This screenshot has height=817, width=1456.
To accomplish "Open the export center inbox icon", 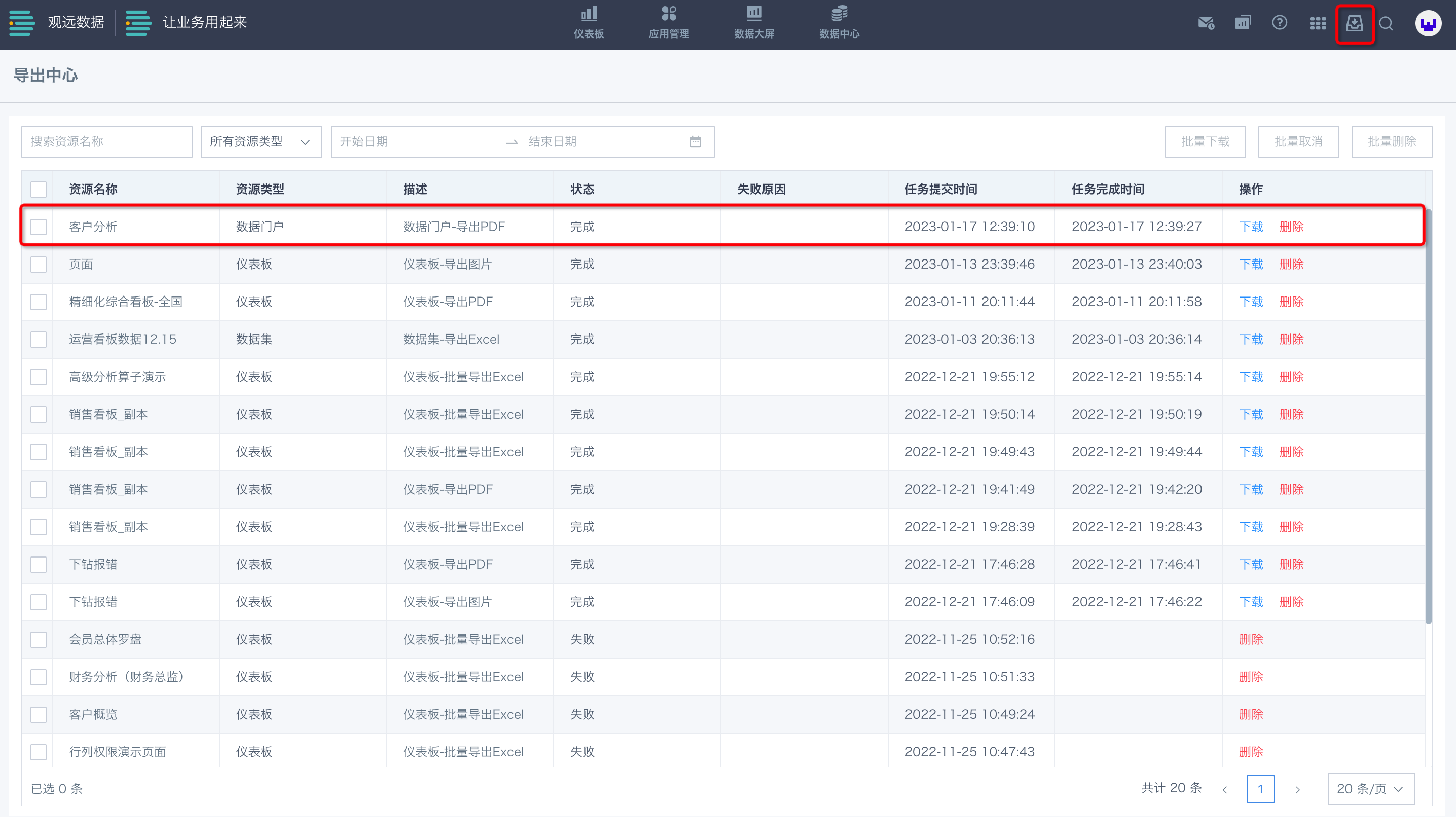I will tap(1354, 23).
